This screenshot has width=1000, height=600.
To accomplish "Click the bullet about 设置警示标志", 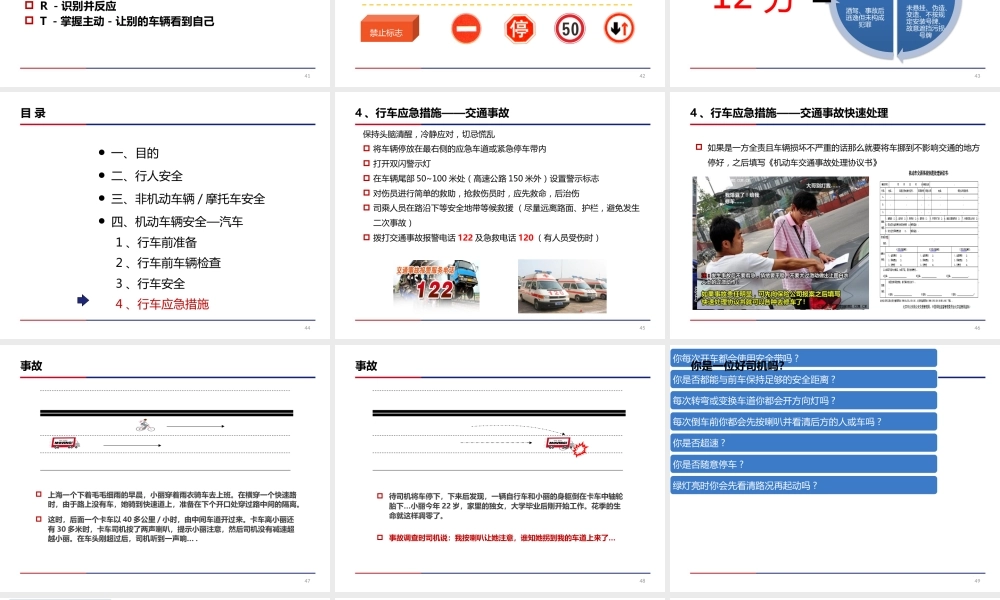I will click(485, 179).
